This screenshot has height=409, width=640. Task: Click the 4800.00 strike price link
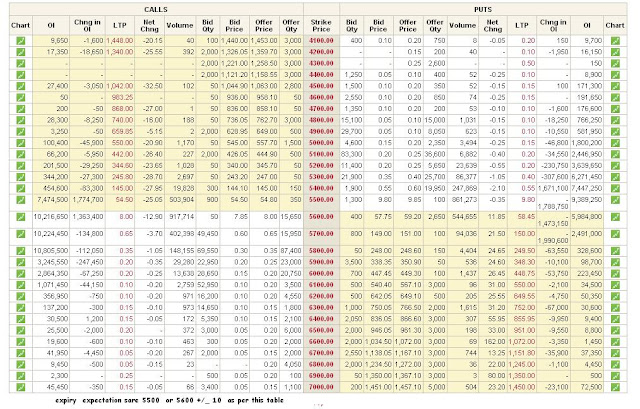(321, 120)
